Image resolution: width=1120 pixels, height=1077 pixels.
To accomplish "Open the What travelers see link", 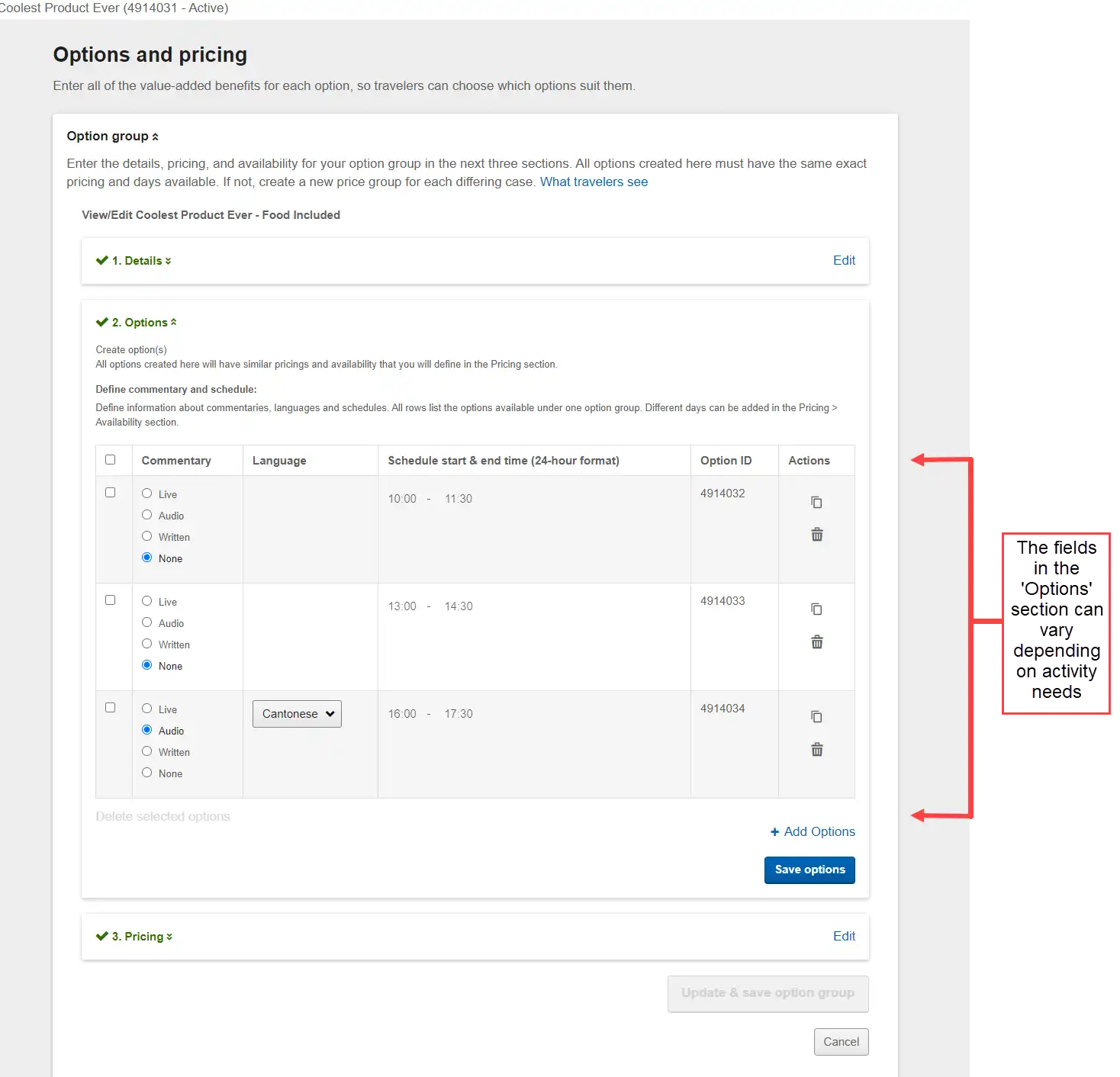I will pos(594,182).
